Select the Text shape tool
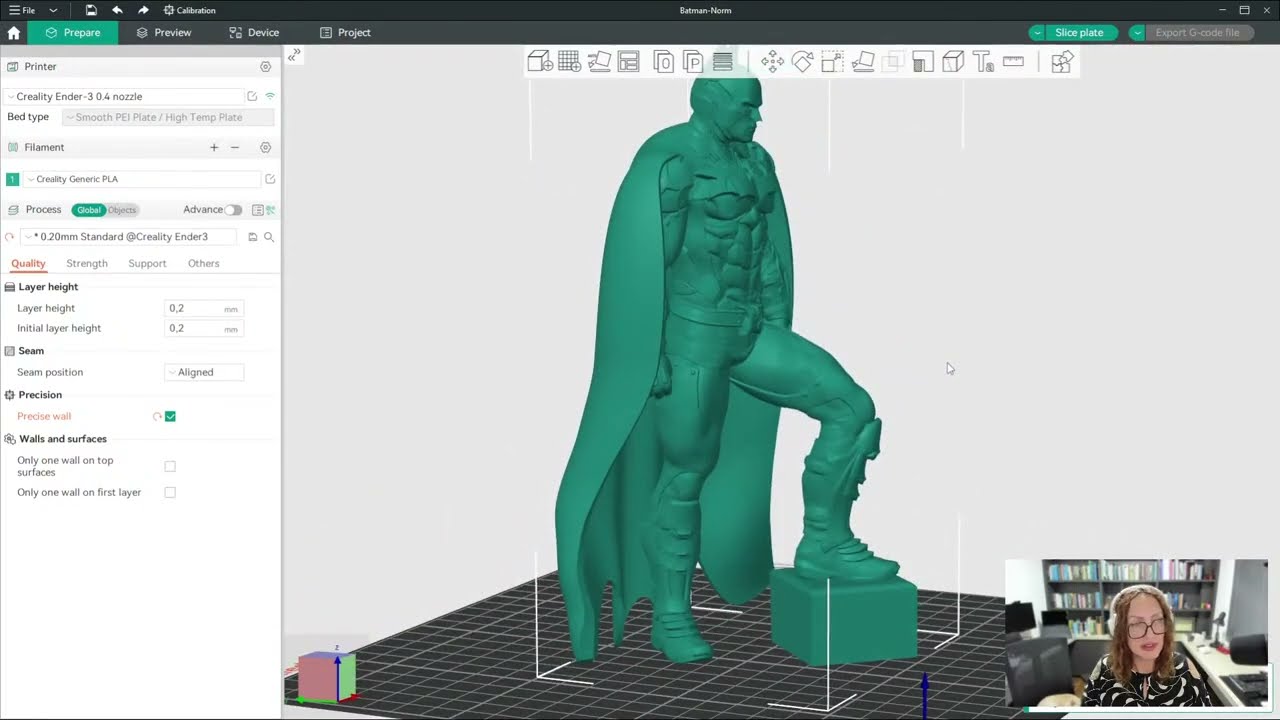 pos(983,62)
